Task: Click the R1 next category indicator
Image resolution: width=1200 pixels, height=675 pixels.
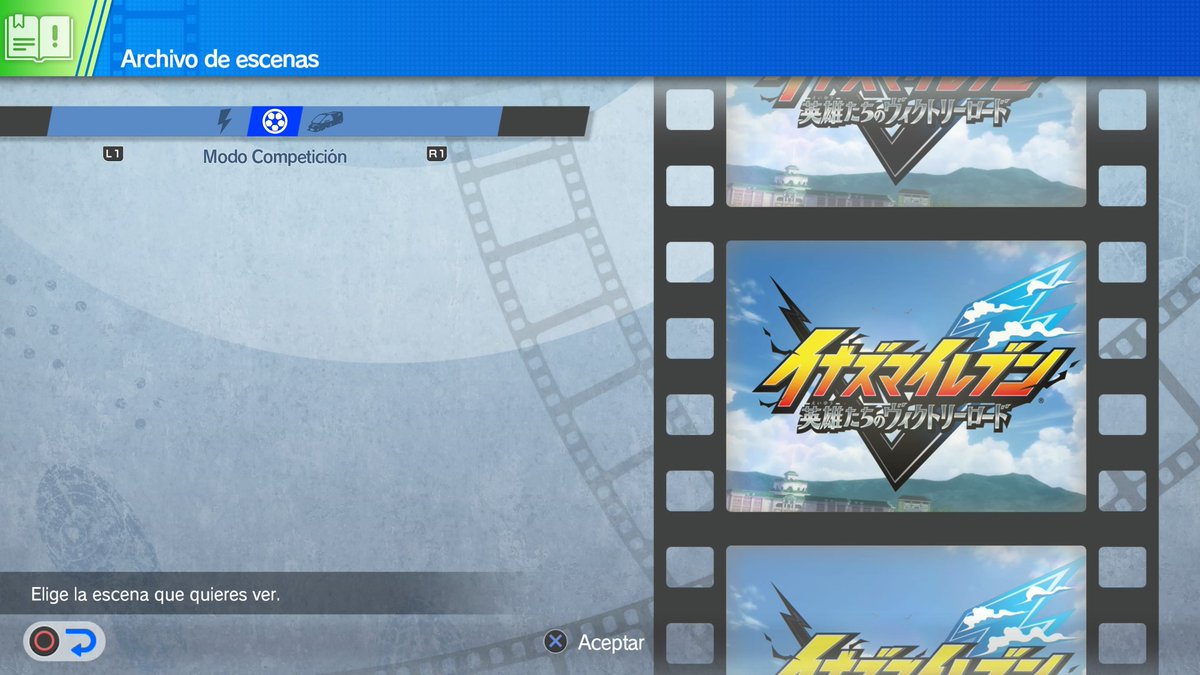Action: click(436, 155)
